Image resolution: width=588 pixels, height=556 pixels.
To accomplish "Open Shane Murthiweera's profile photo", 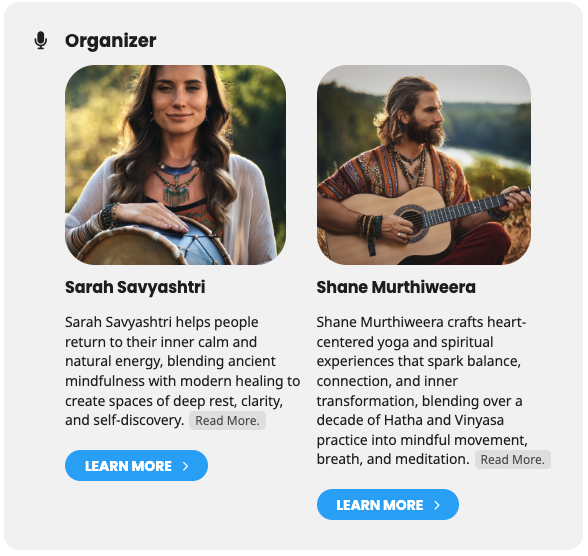I will pos(424,165).
